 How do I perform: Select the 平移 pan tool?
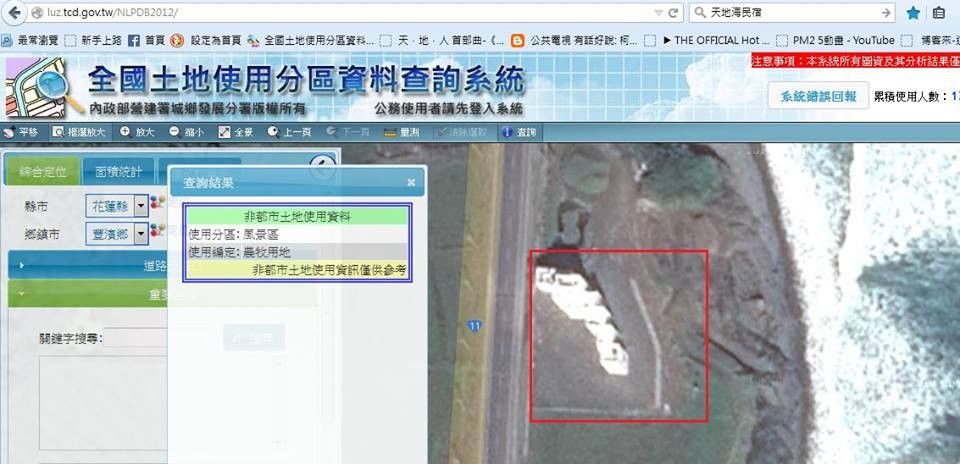(x=20, y=132)
